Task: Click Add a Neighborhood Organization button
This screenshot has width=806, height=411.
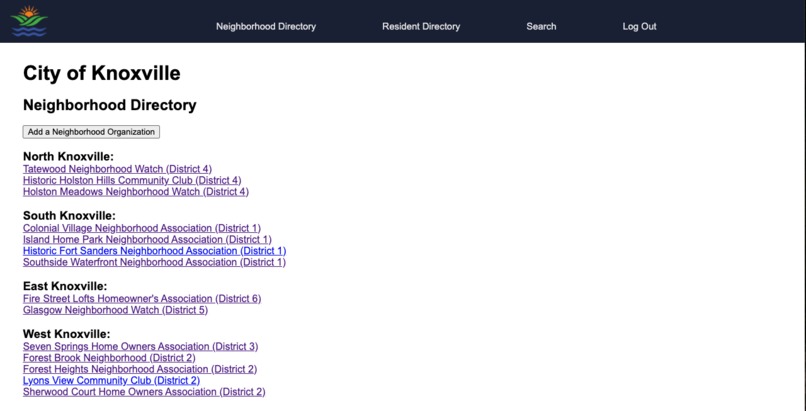Action: tap(91, 132)
